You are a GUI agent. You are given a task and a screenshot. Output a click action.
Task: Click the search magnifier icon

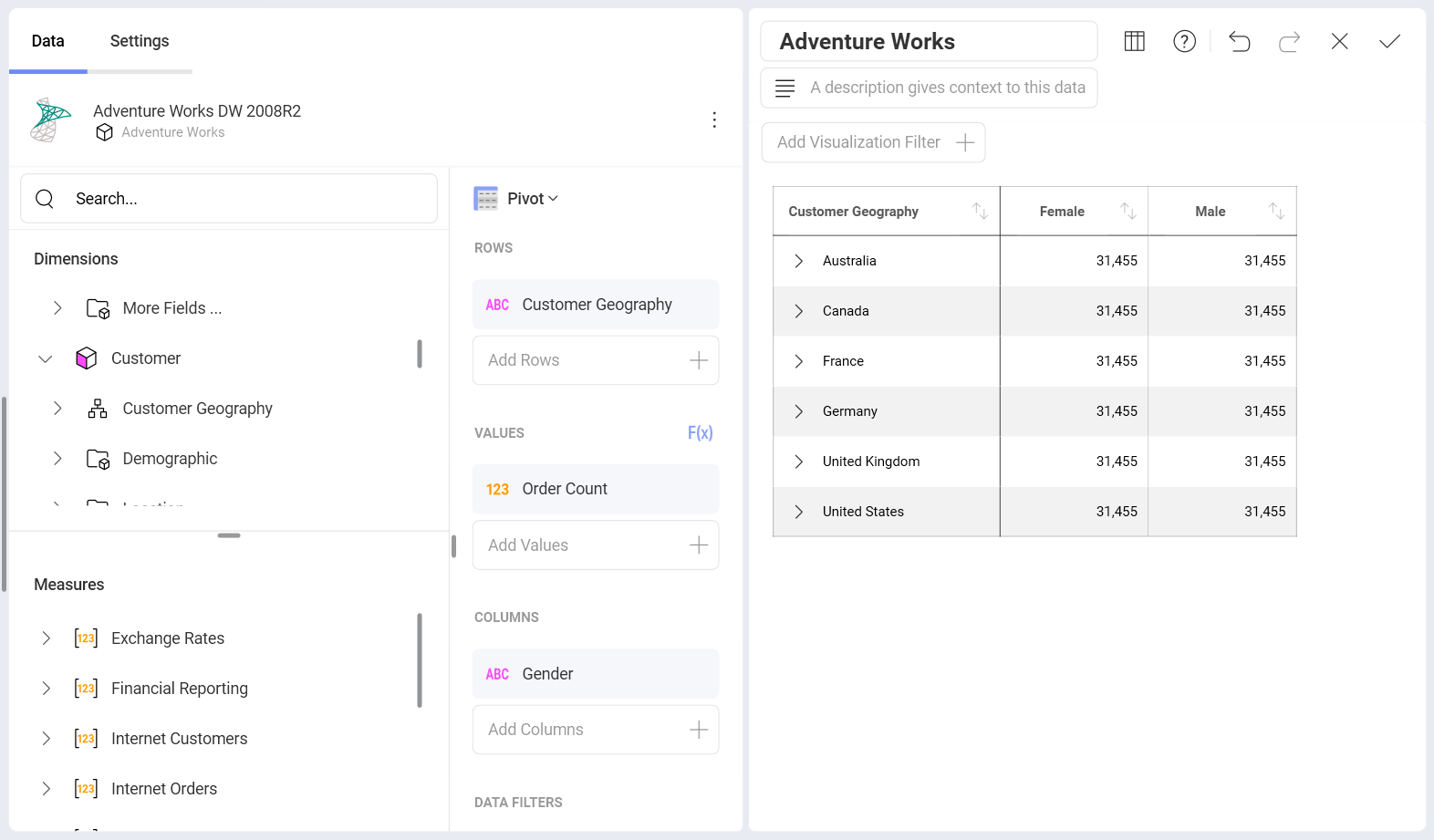[x=45, y=199]
